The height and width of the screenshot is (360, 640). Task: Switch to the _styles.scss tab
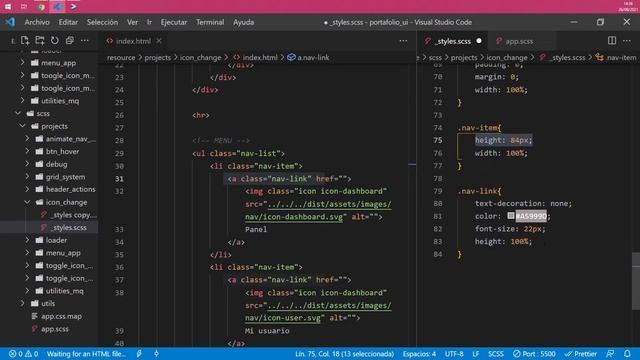(x=453, y=41)
